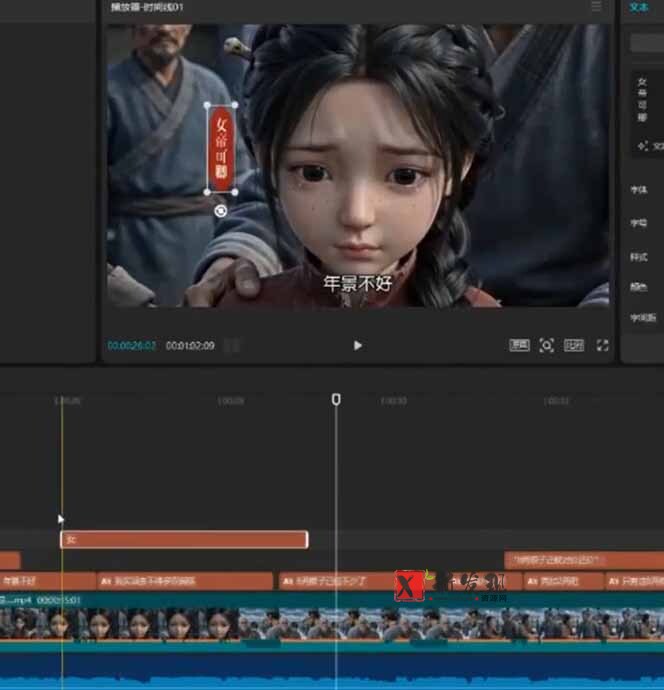The image size is (664, 690).
Task: Switch to the 文本 tab
Action: [639, 7]
